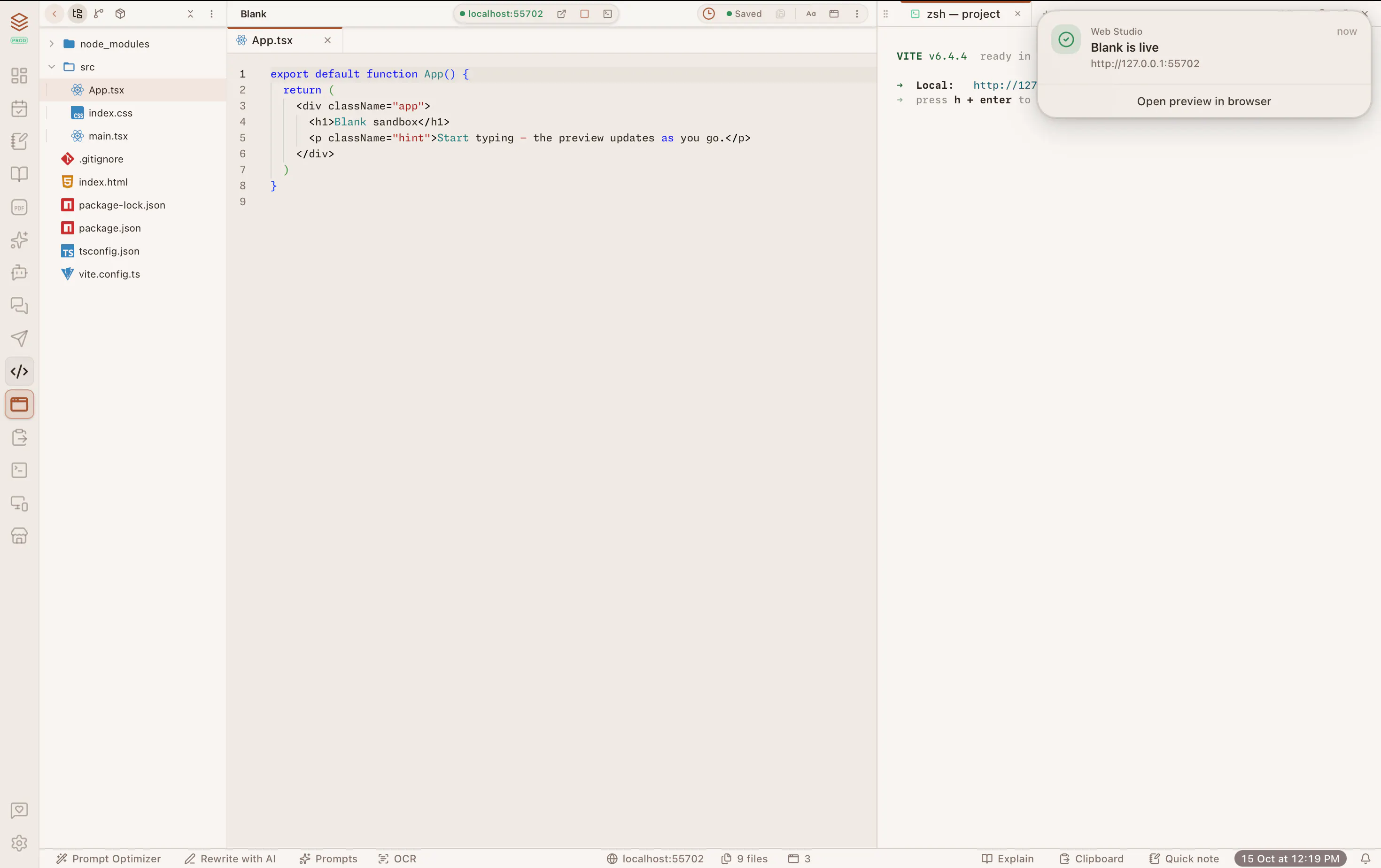
Task: Click the font size Aa icon
Action: pos(811,14)
